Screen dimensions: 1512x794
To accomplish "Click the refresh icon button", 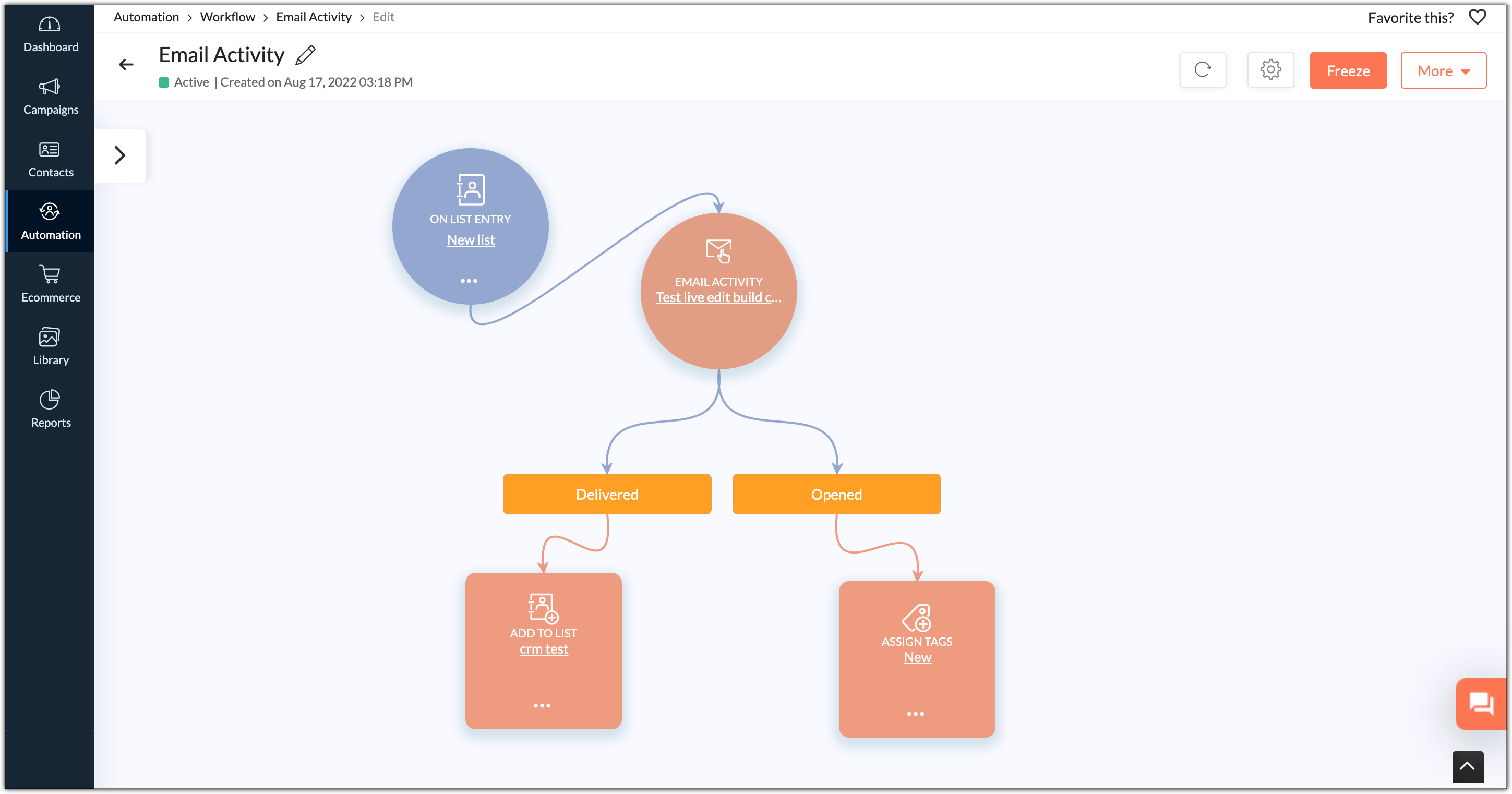I will tap(1203, 70).
